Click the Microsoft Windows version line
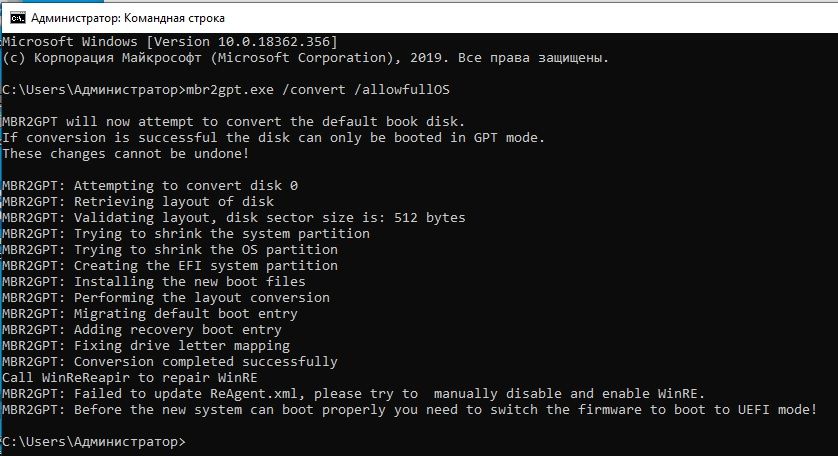This screenshot has width=838, height=456. (170, 41)
